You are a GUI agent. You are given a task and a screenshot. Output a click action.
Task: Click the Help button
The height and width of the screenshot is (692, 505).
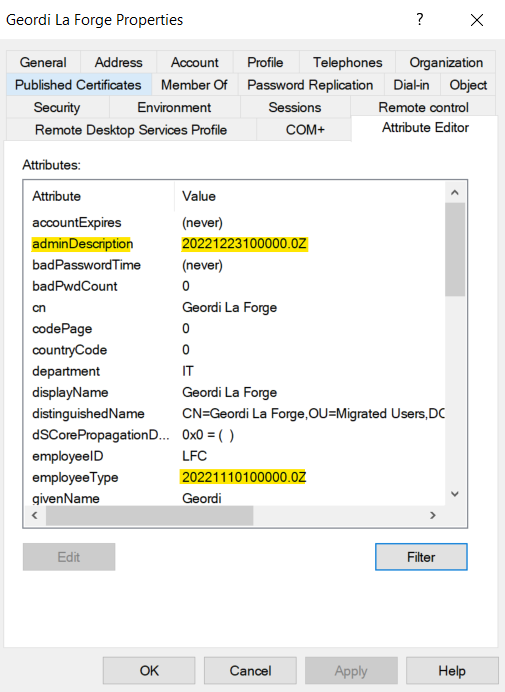(x=452, y=671)
